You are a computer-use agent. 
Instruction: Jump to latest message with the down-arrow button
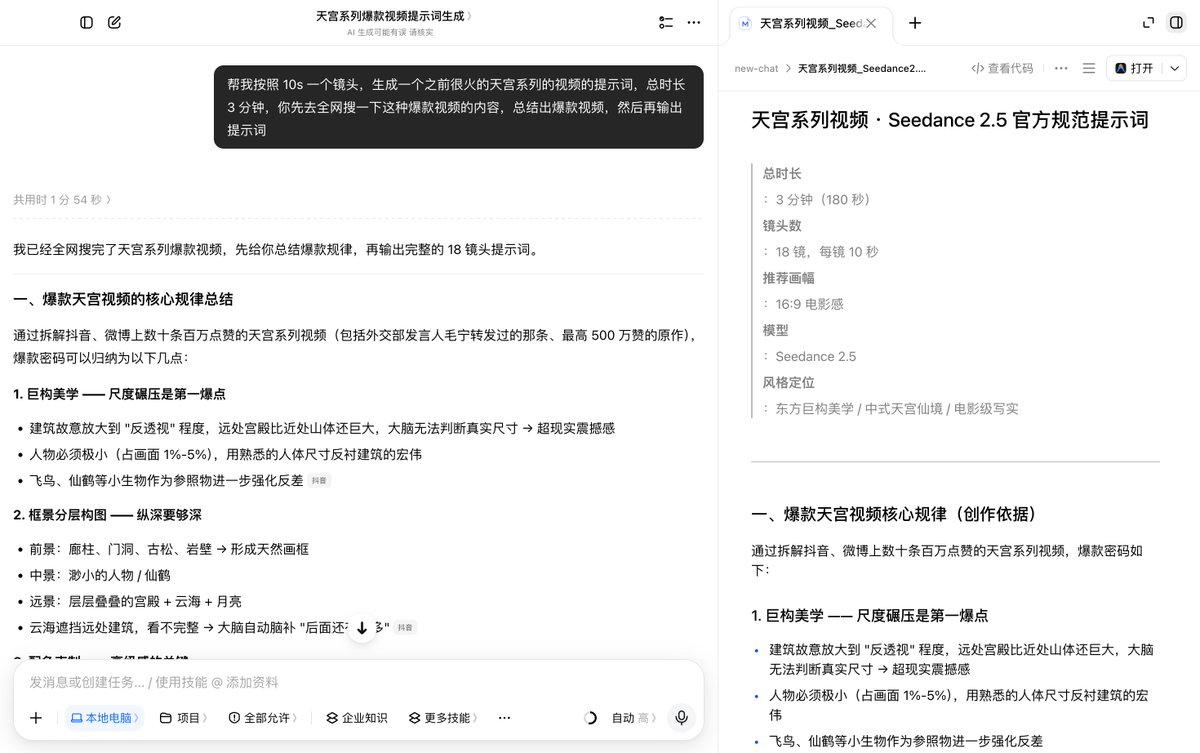click(362, 628)
